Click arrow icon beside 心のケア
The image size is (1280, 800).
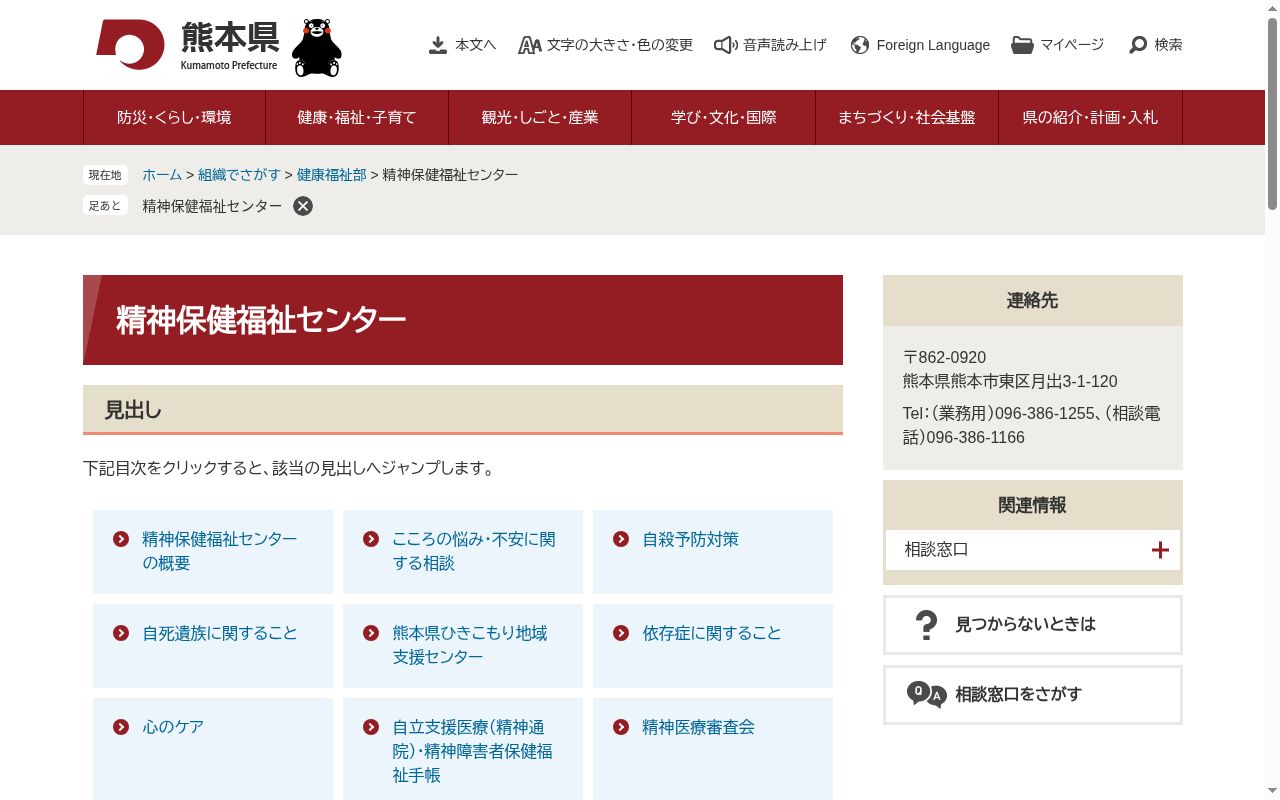[x=121, y=727]
